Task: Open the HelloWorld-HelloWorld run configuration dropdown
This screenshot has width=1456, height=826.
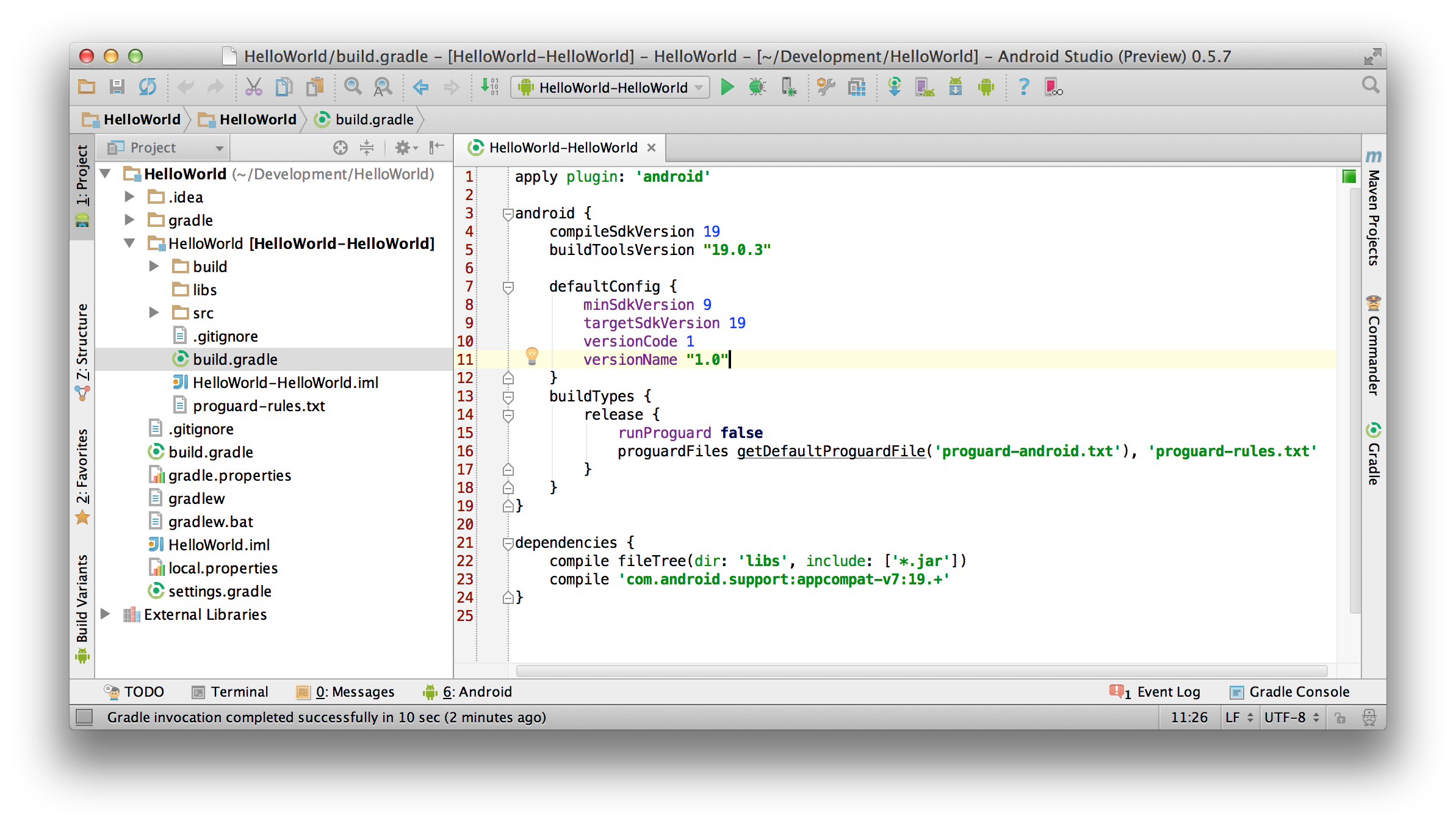Action: coord(610,88)
